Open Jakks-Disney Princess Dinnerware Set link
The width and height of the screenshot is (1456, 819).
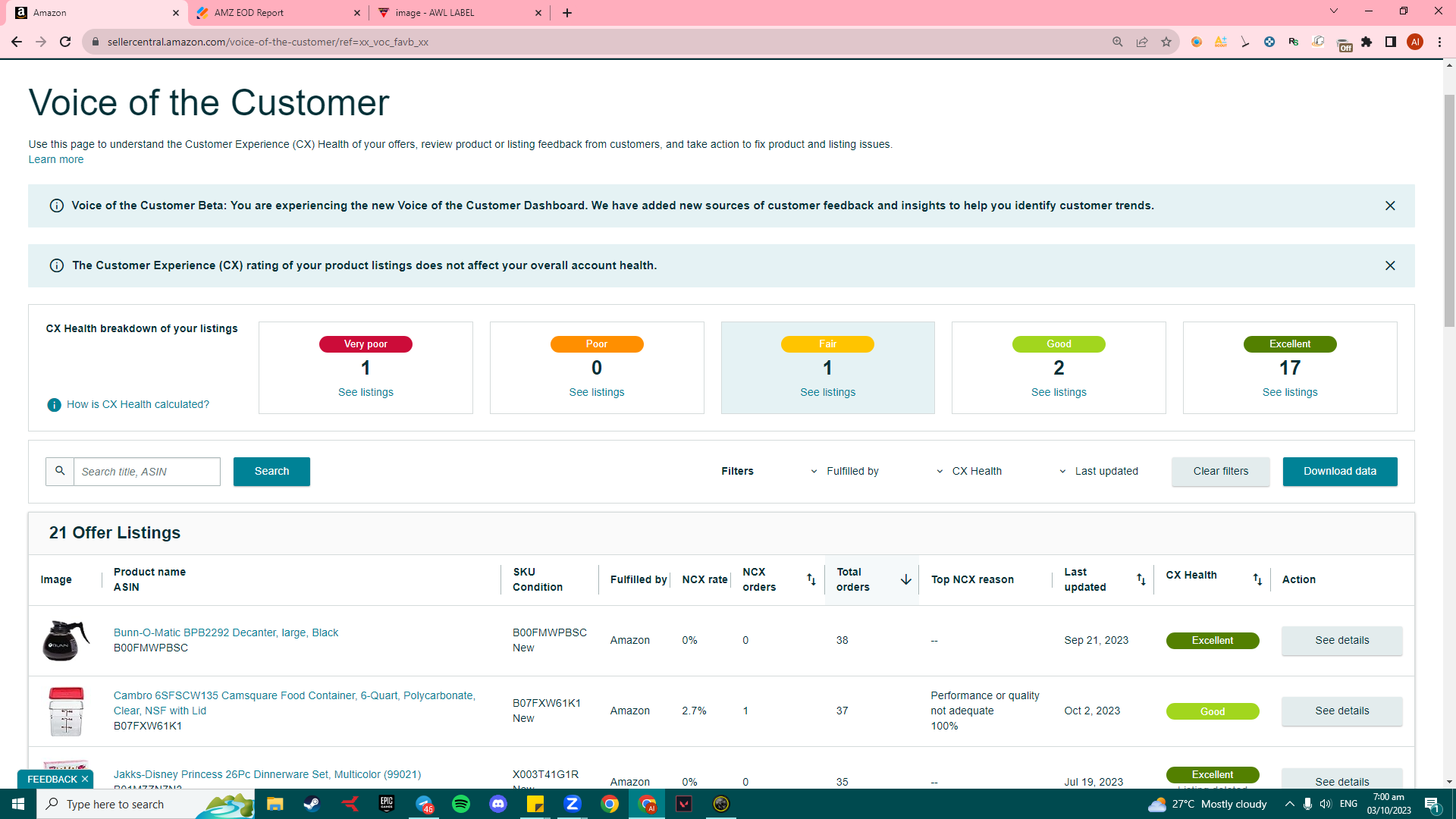coord(267,774)
